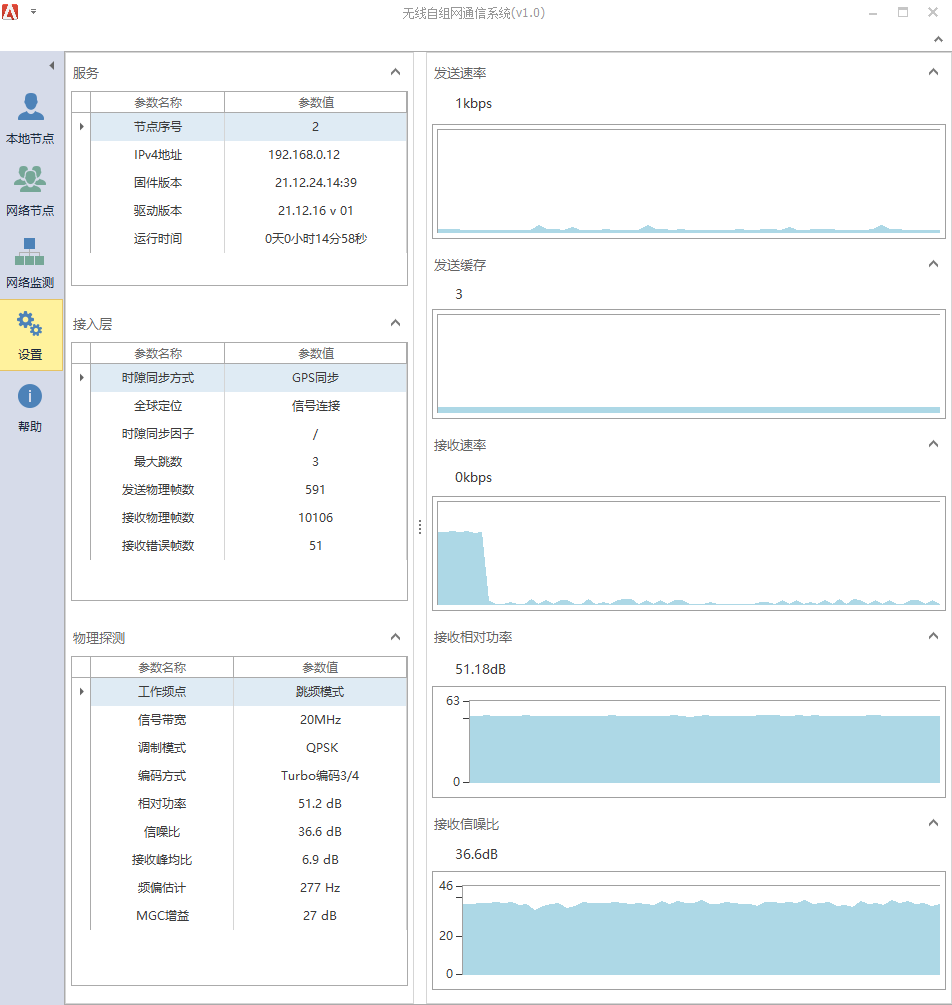Click the QPSK modulation value
This screenshot has width=952, height=1005.
point(320,748)
